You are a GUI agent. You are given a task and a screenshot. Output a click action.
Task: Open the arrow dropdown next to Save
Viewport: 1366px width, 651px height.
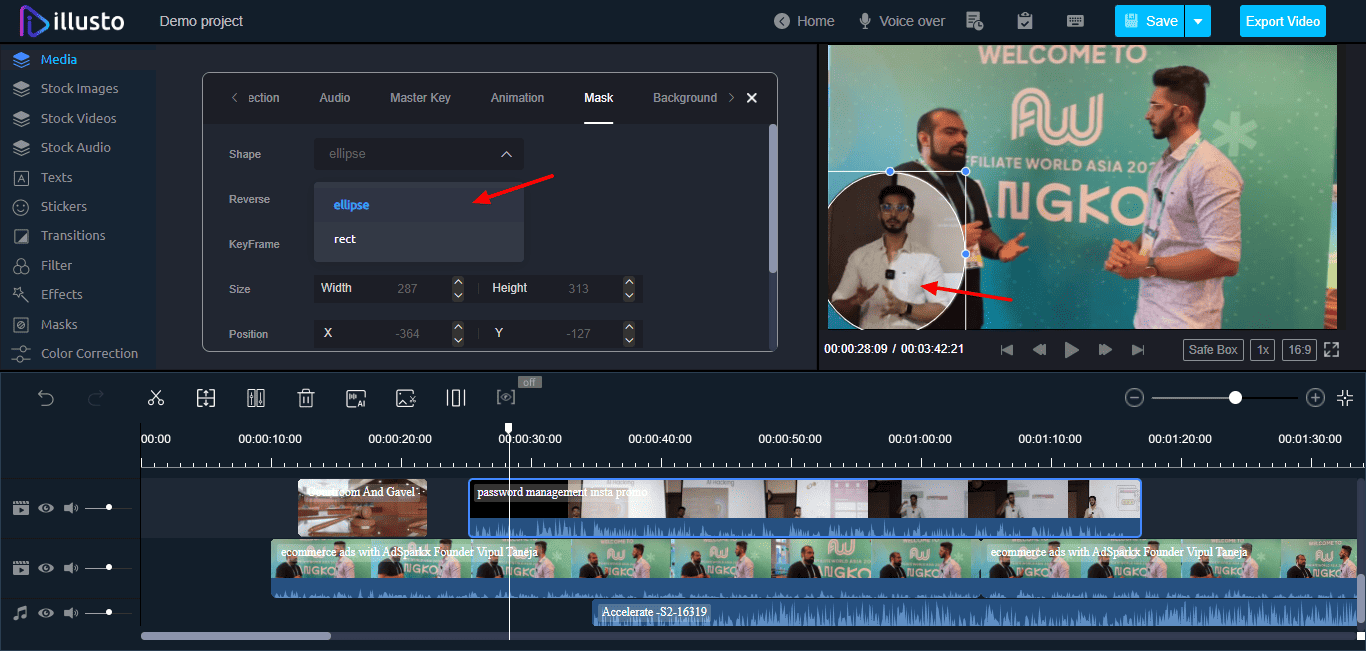[1198, 21]
